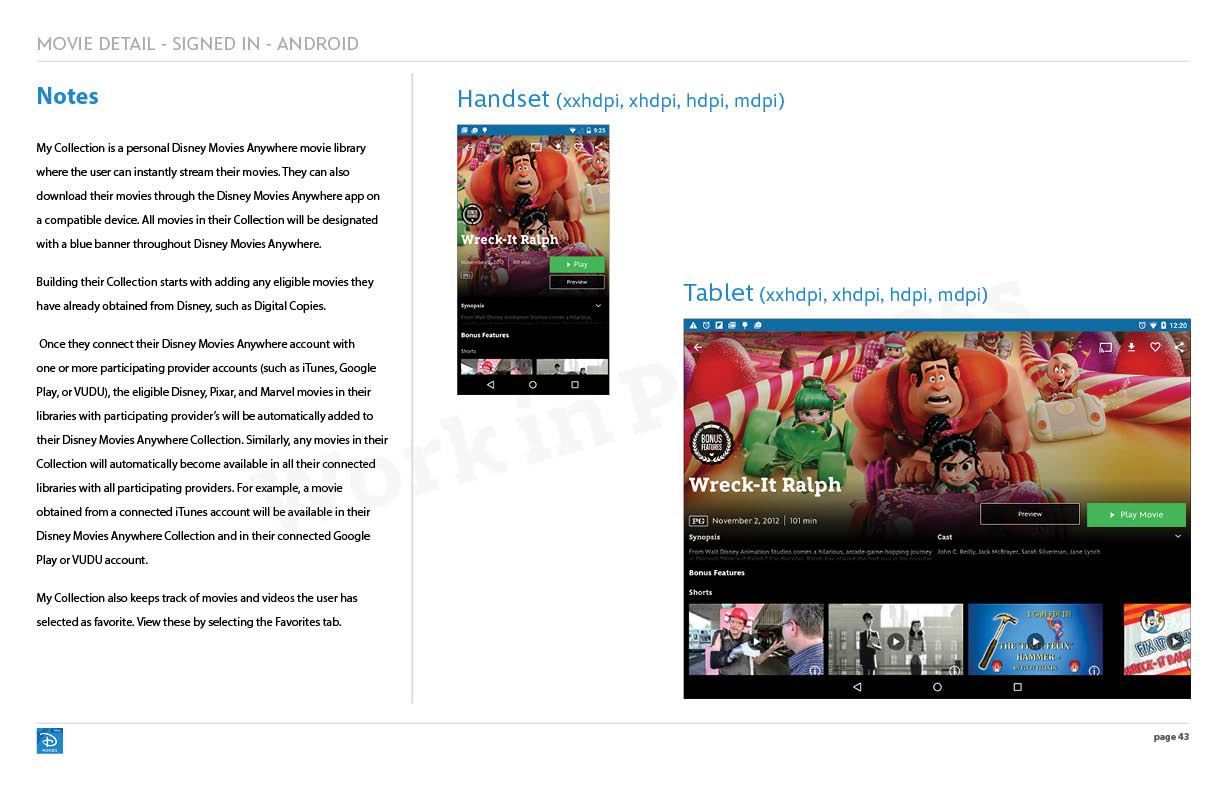This screenshot has width=1224, height=792.
Task: Click the Wreck-It Ralph title on the tablet
Action: (x=765, y=485)
